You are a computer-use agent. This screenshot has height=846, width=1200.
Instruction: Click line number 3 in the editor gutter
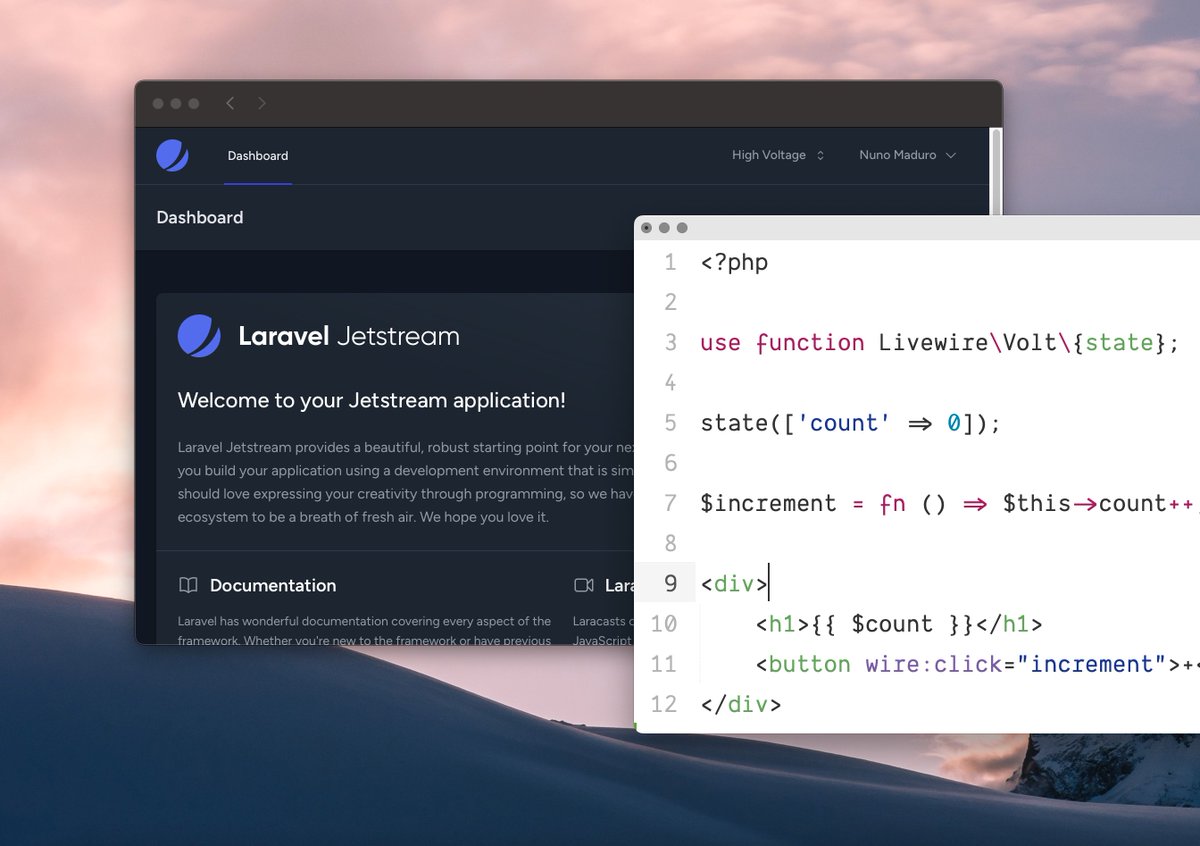(670, 343)
